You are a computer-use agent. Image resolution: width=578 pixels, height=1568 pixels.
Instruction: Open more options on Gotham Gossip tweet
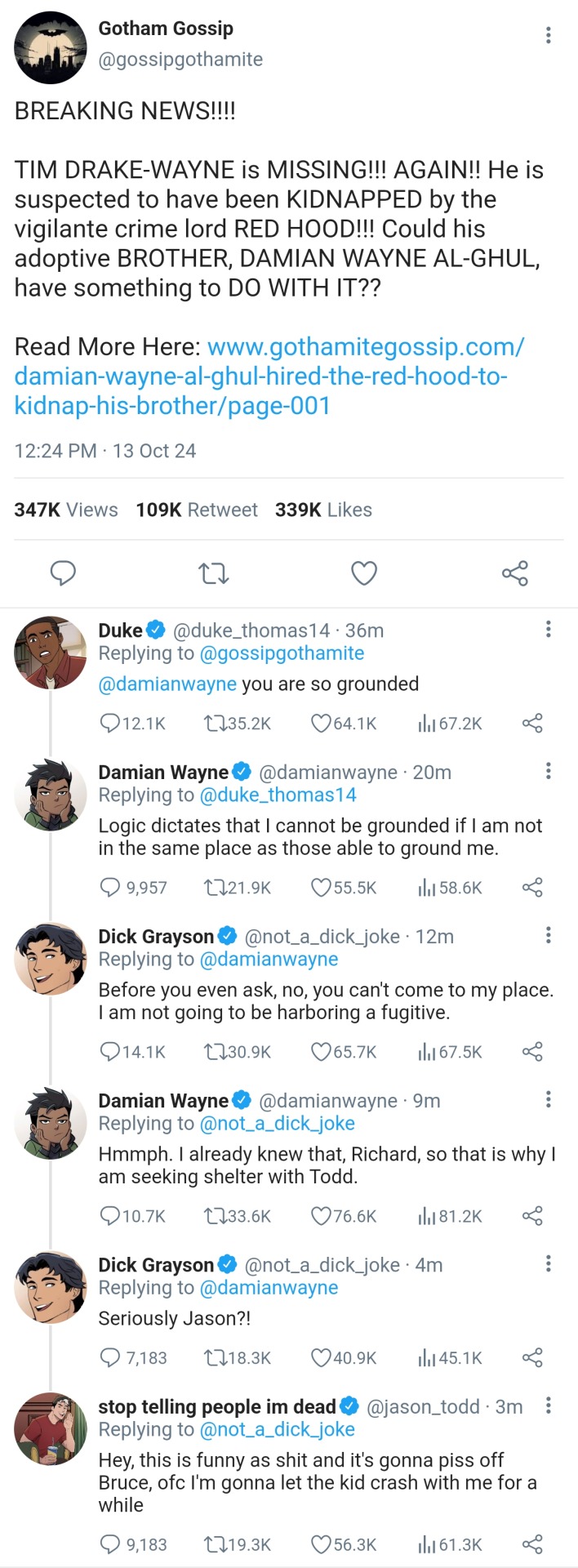[548, 35]
